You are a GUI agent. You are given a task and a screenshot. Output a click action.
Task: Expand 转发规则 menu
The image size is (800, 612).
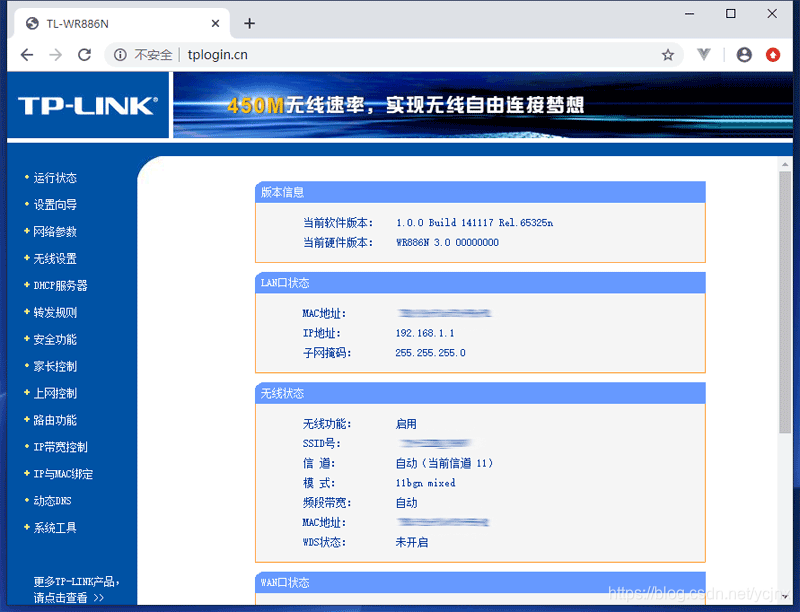click(x=55, y=312)
